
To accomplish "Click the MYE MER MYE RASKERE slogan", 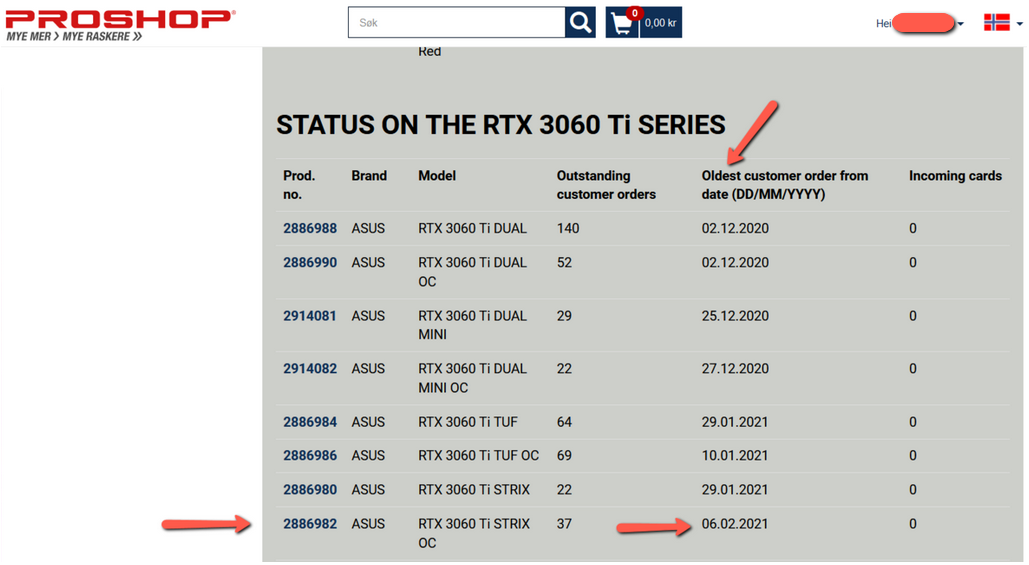I will (x=74, y=37).
